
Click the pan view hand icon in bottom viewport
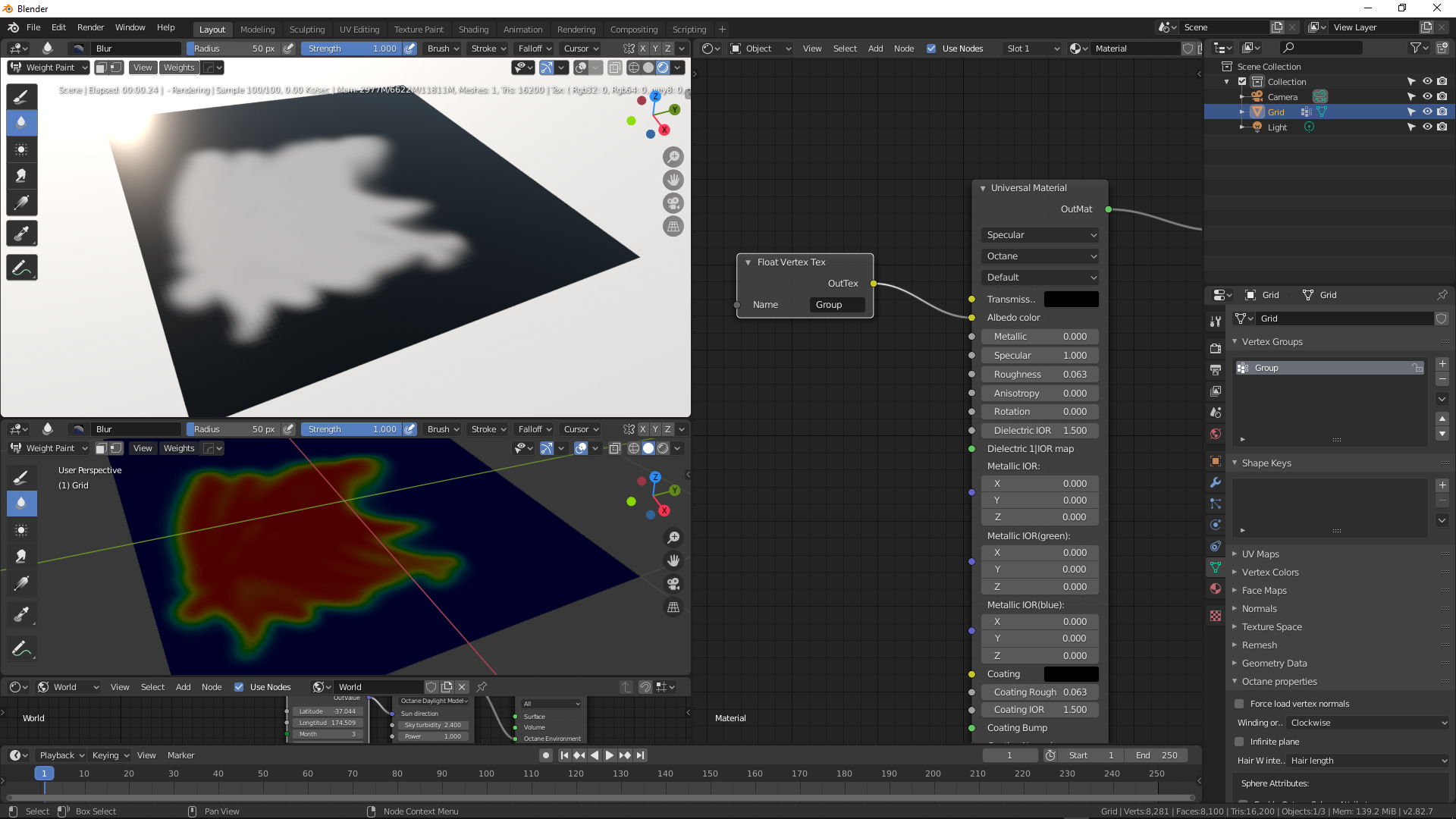pos(673,560)
